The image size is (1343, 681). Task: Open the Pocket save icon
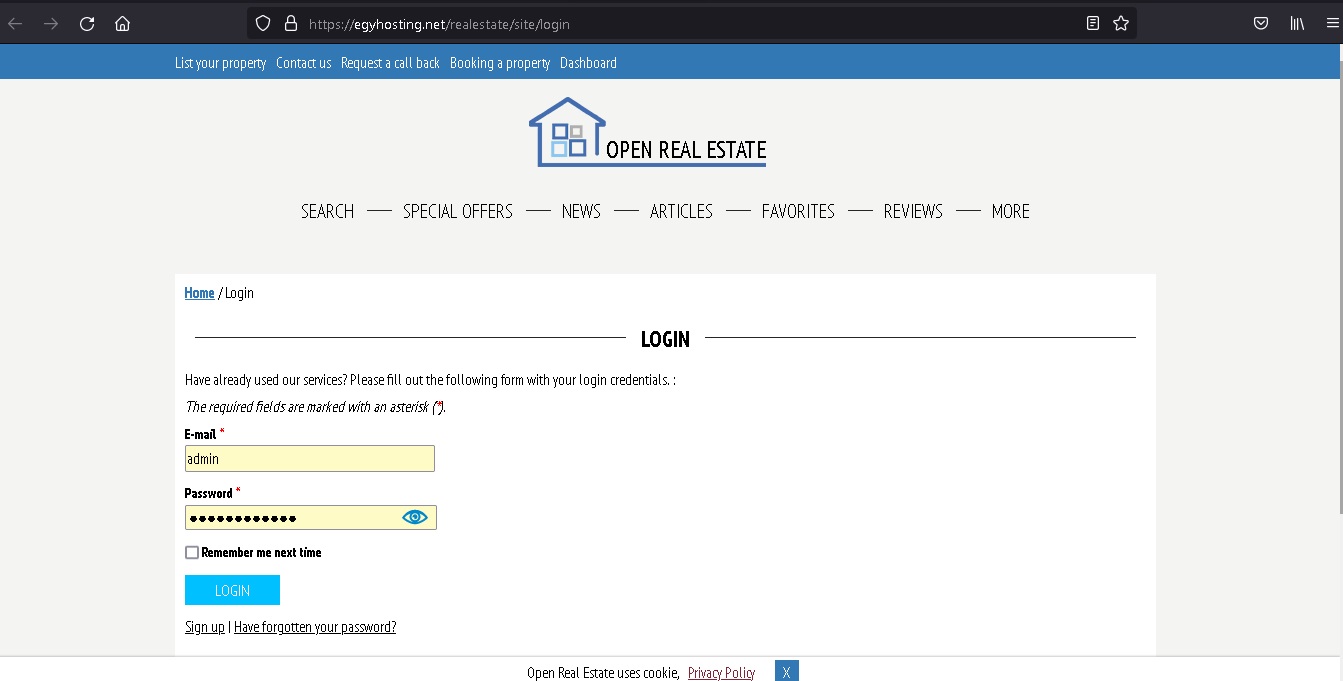tap(1261, 23)
